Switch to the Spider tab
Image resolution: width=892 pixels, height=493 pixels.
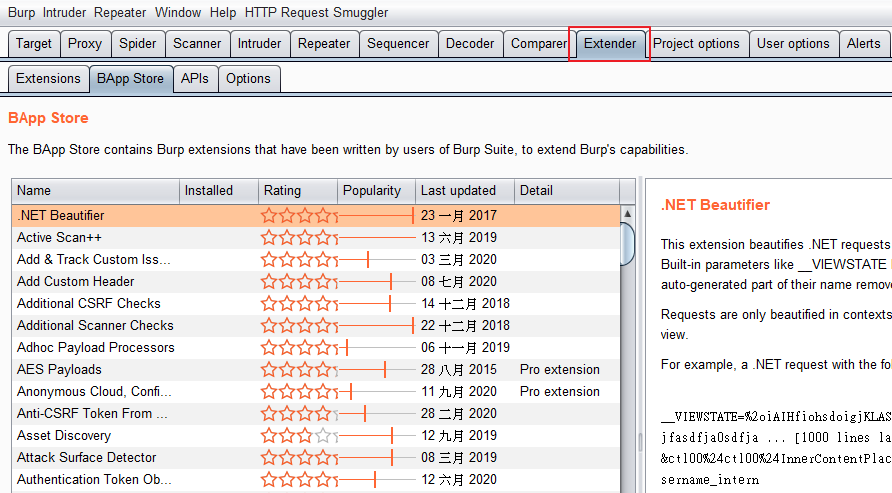[138, 44]
